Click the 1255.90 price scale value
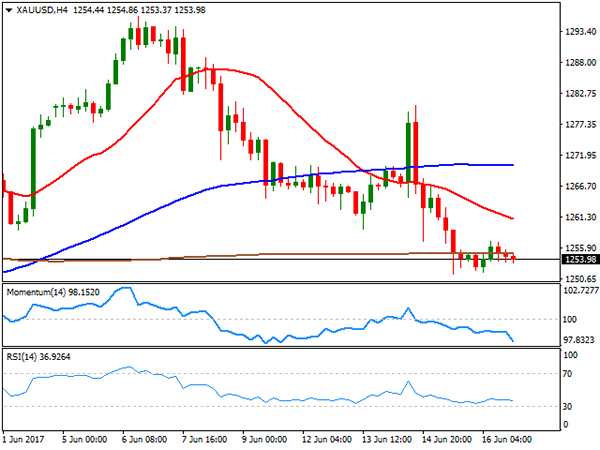The height and width of the screenshot is (450, 600). click(x=580, y=248)
